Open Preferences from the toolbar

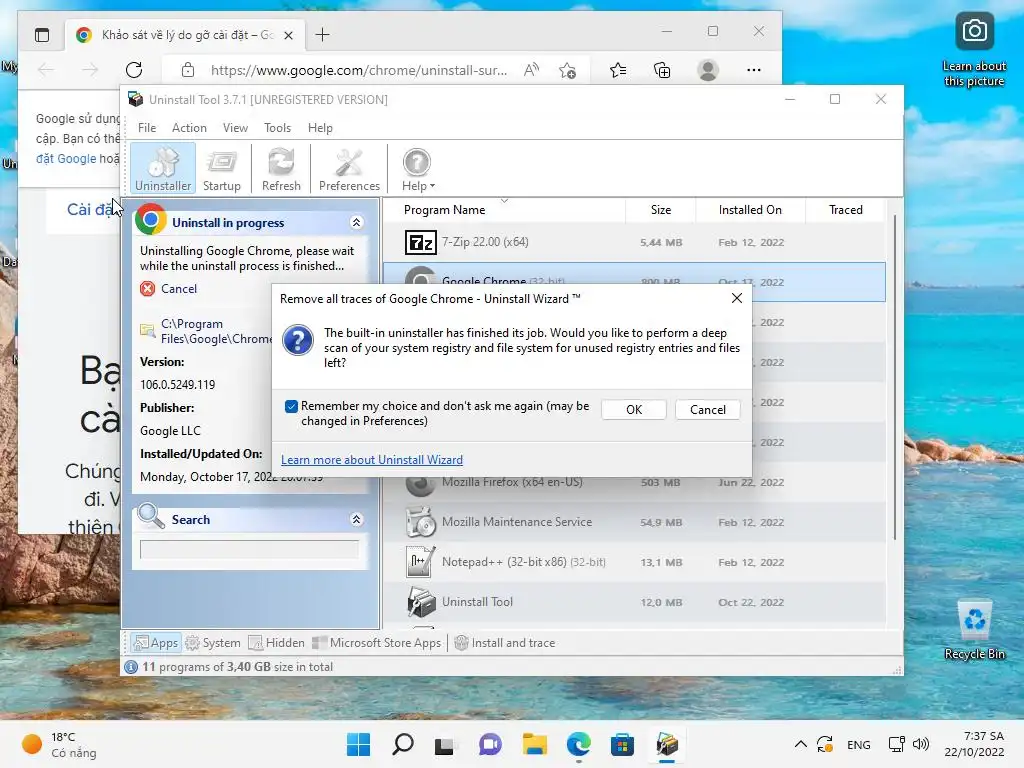tap(349, 168)
